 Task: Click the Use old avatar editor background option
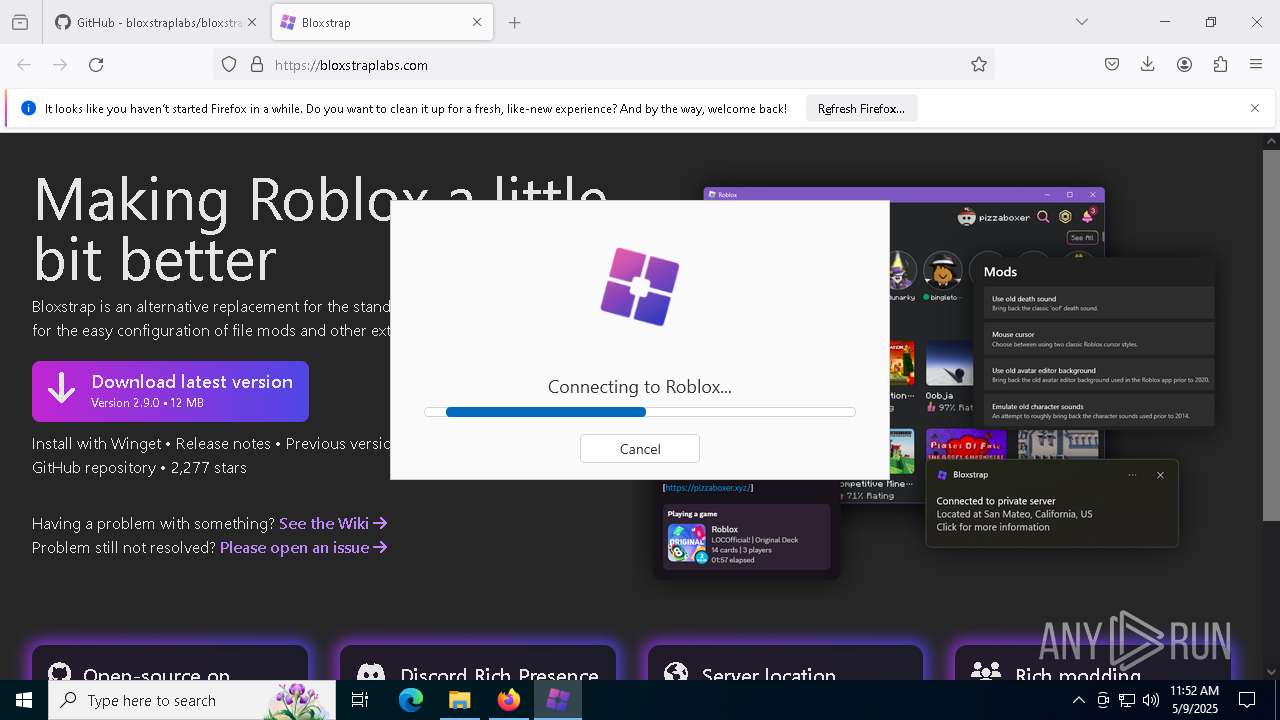pos(1099,375)
